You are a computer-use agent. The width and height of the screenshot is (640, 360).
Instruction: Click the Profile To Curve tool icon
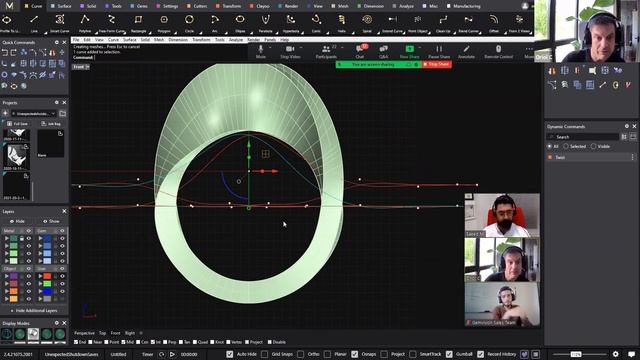click(x=7, y=20)
